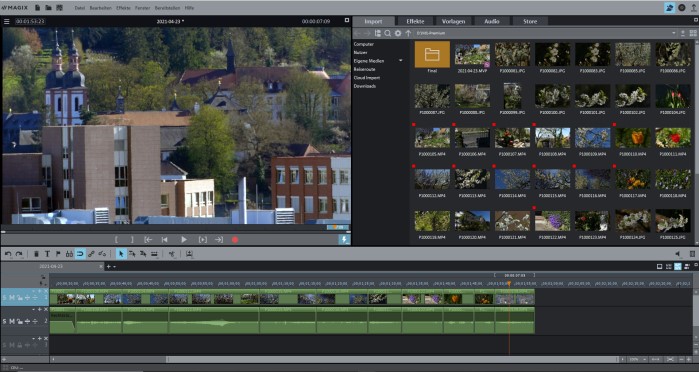Open the Datei menu
Image resolution: width=699 pixels, height=372 pixels.
tap(80, 8)
